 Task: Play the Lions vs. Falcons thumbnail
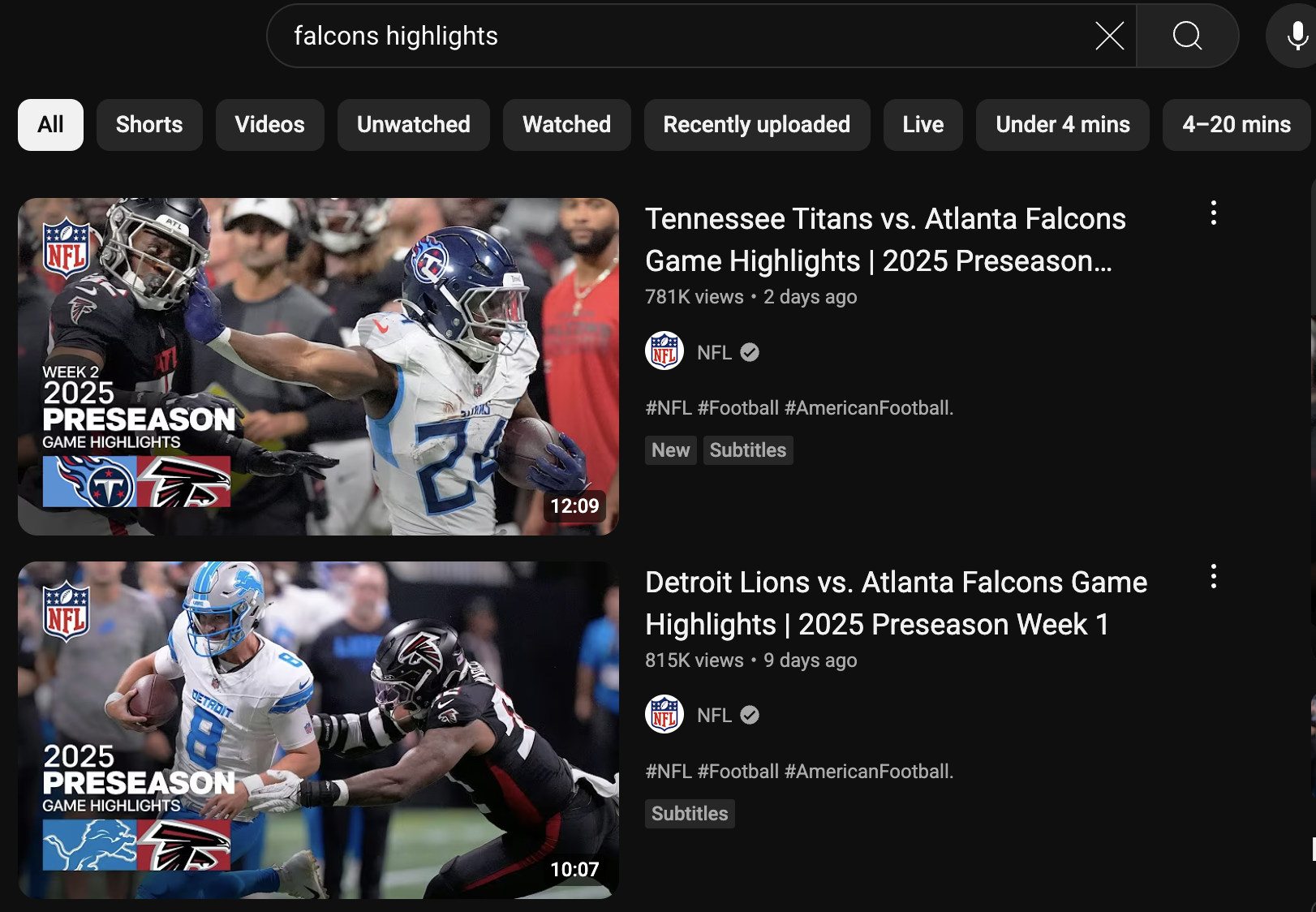[x=318, y=730]
